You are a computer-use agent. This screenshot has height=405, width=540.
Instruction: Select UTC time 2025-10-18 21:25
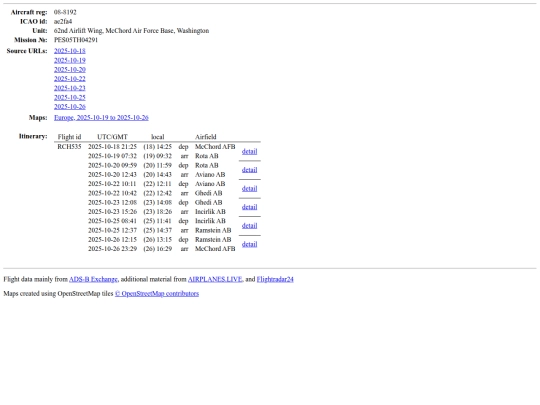click(x=112, y=147)
